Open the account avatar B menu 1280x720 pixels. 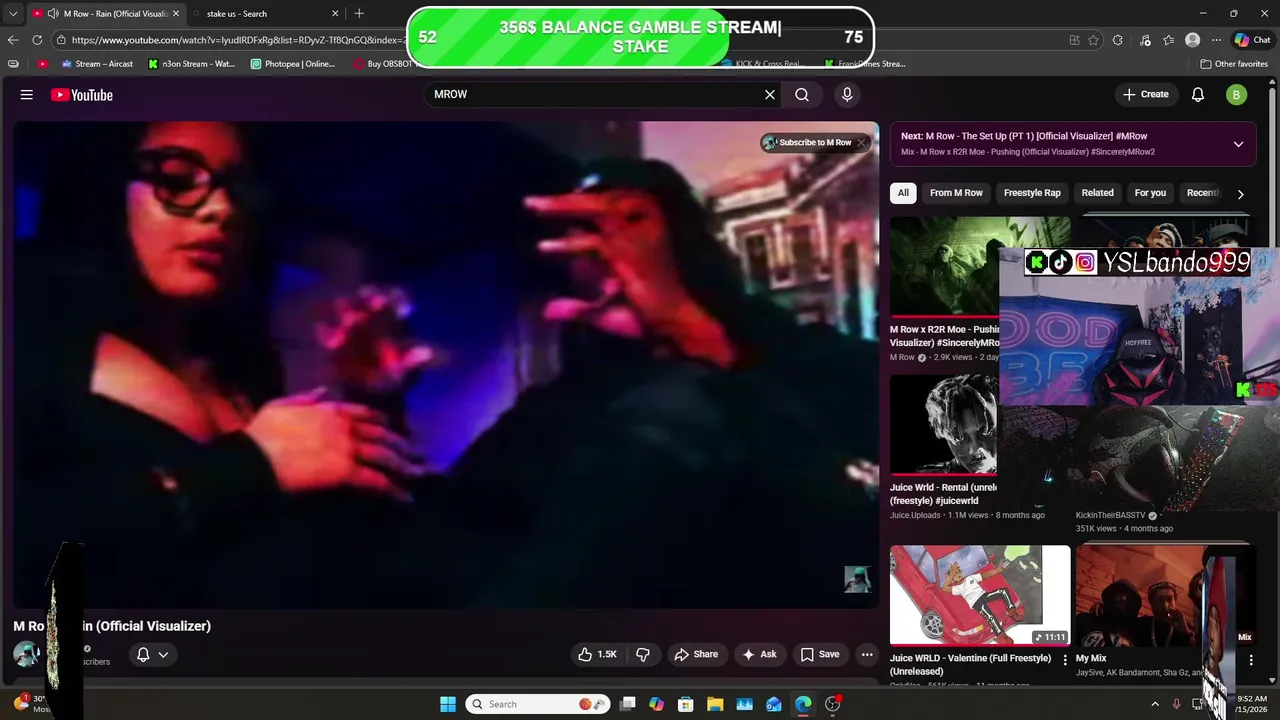point(1237,95)
